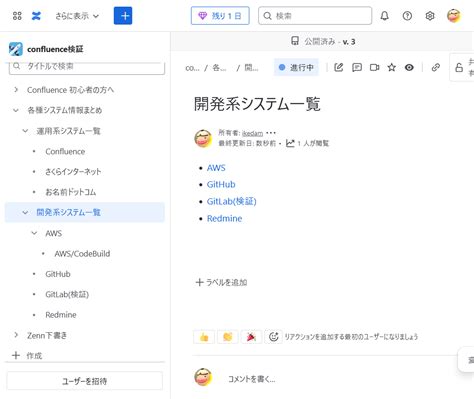React with the party popper emoji
Screen dimensions: 474x399
pos(251,337)
